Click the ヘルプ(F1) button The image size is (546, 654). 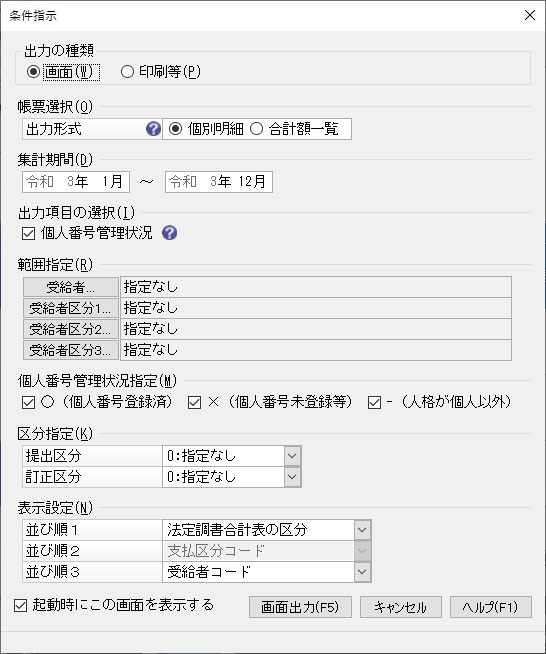[x=491, y=607]
